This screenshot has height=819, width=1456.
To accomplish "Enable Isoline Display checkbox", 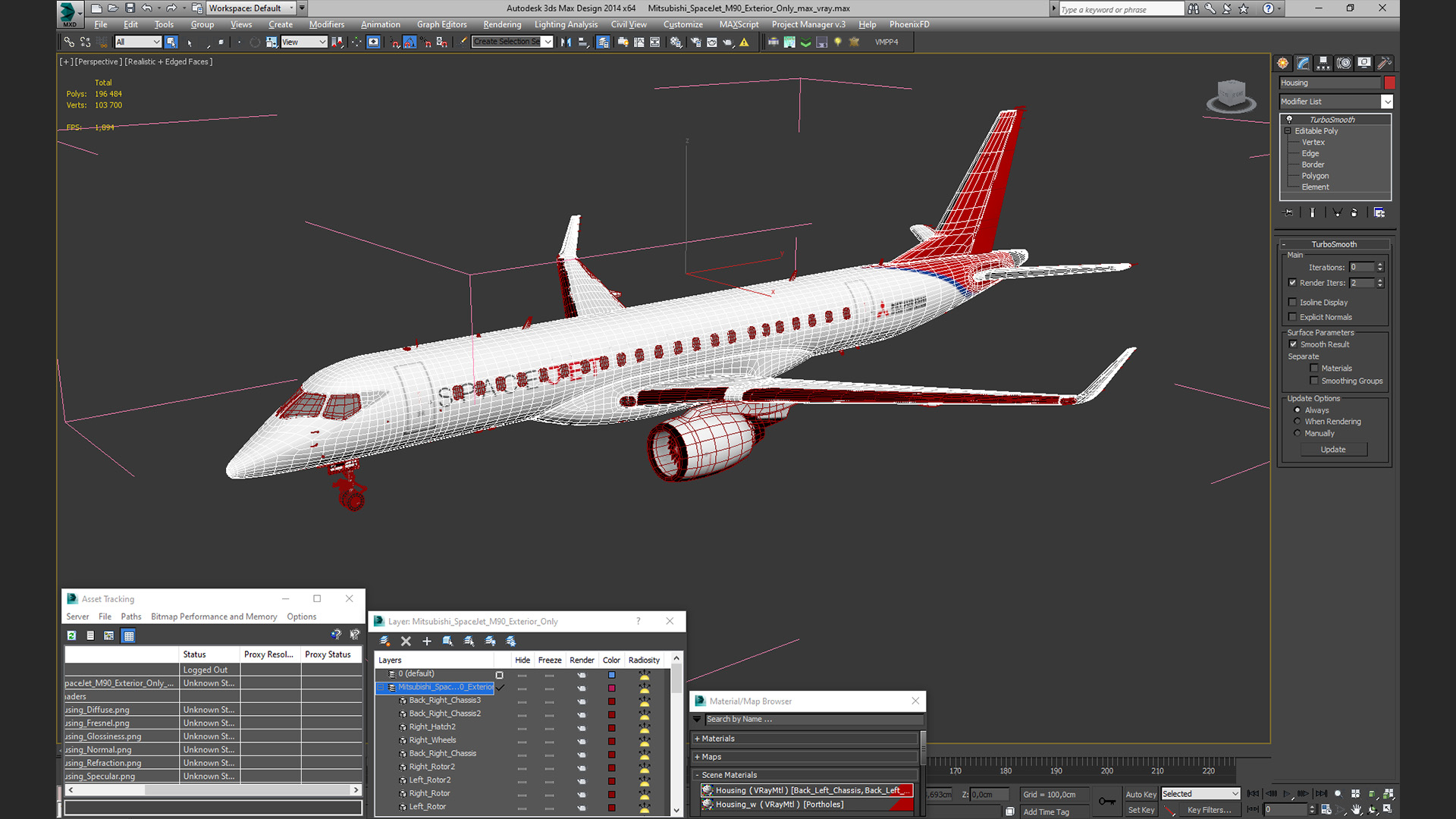I will (x=1292, y=302).
